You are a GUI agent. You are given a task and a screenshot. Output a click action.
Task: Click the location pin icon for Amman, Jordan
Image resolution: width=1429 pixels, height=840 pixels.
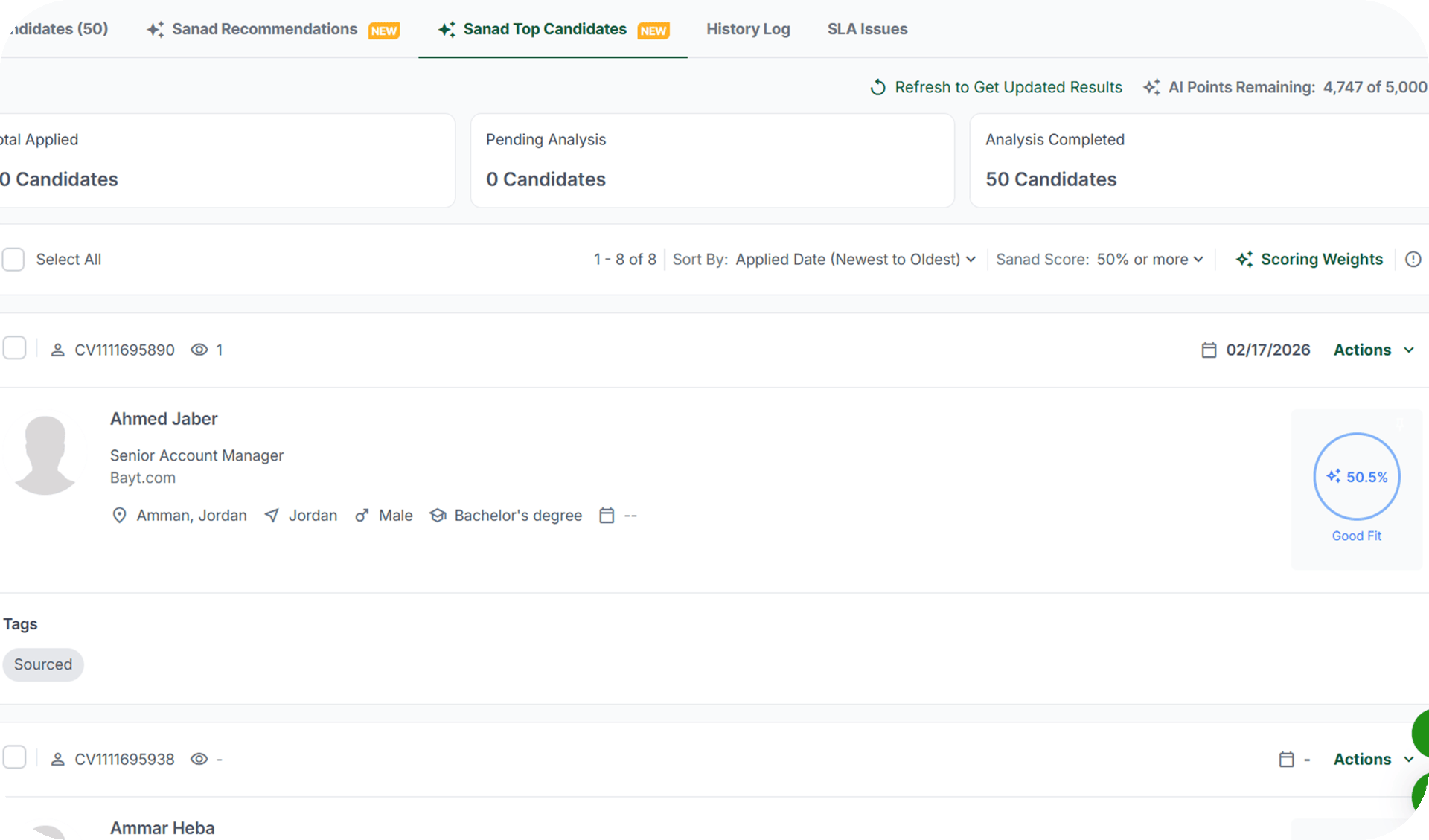(x=119, y=515)
